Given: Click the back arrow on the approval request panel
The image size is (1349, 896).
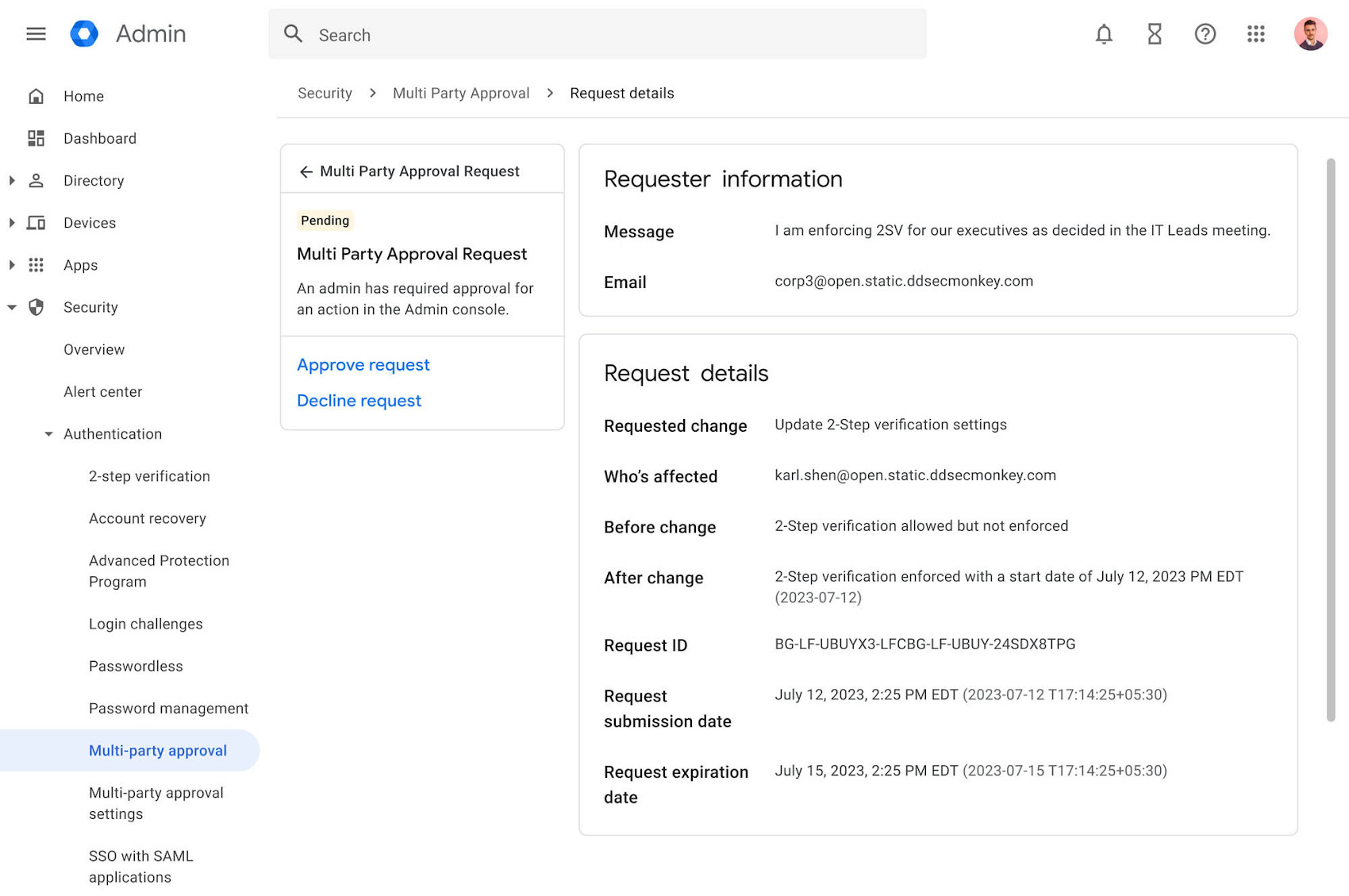Looking at the screenshot, I should 306,171.
